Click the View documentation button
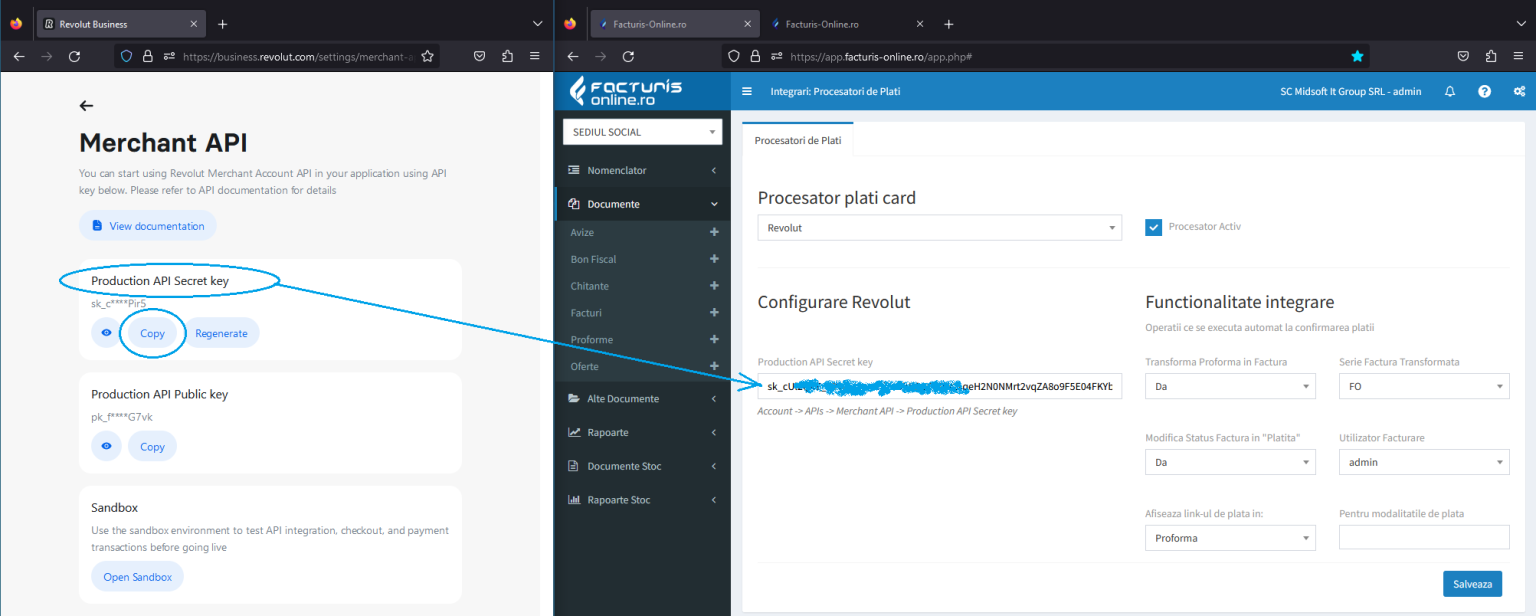Viewport: 1536px width, 616px height. coord(148,226)
